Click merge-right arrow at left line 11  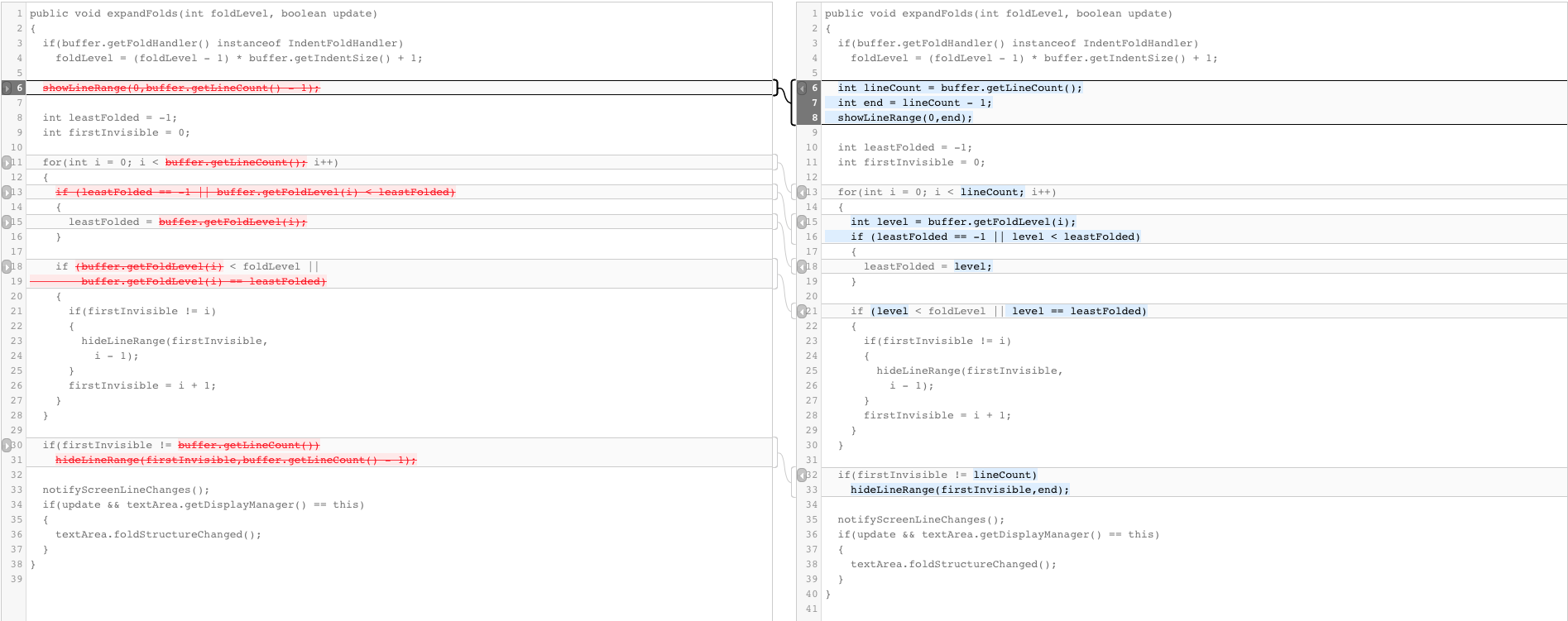7,162
